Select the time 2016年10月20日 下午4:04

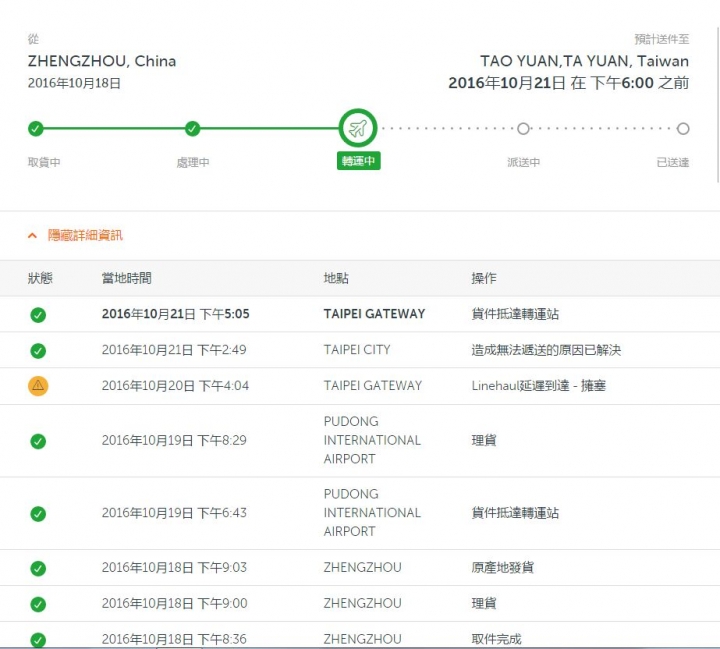(x=175, y=385)
